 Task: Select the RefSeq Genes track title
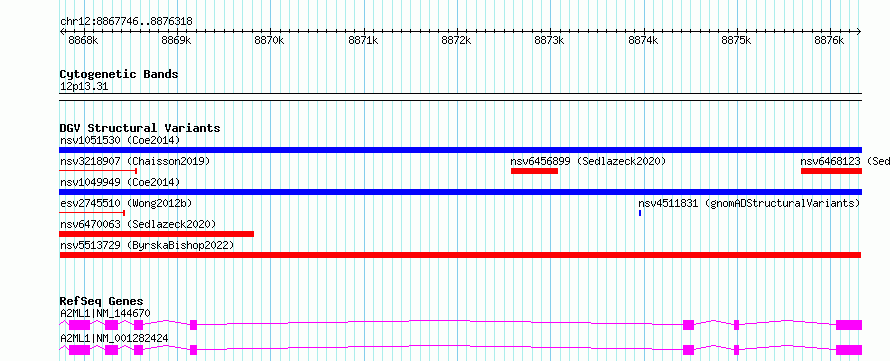(x=102, y=301)
